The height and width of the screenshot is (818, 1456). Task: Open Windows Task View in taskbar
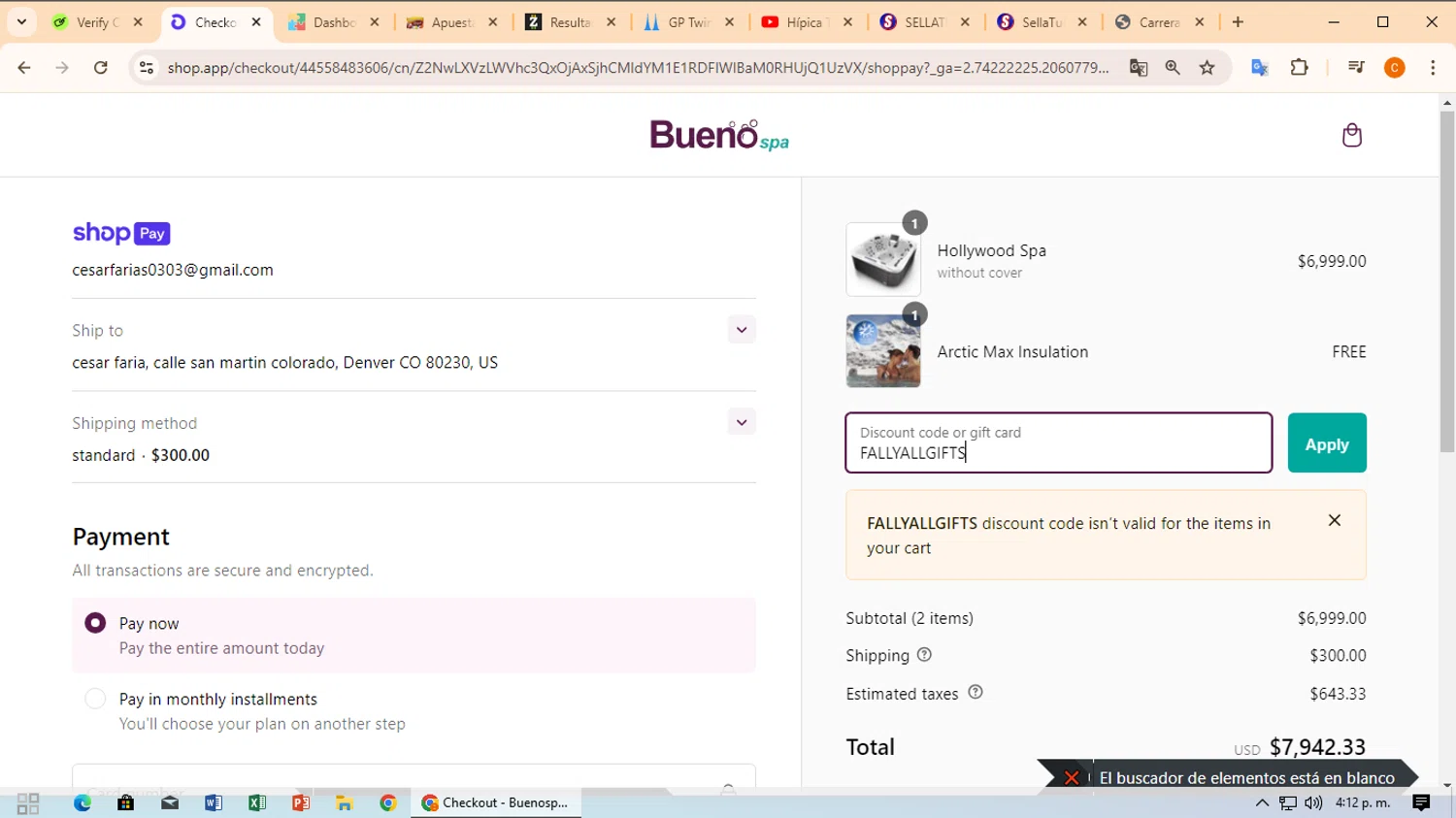point(28,803)
